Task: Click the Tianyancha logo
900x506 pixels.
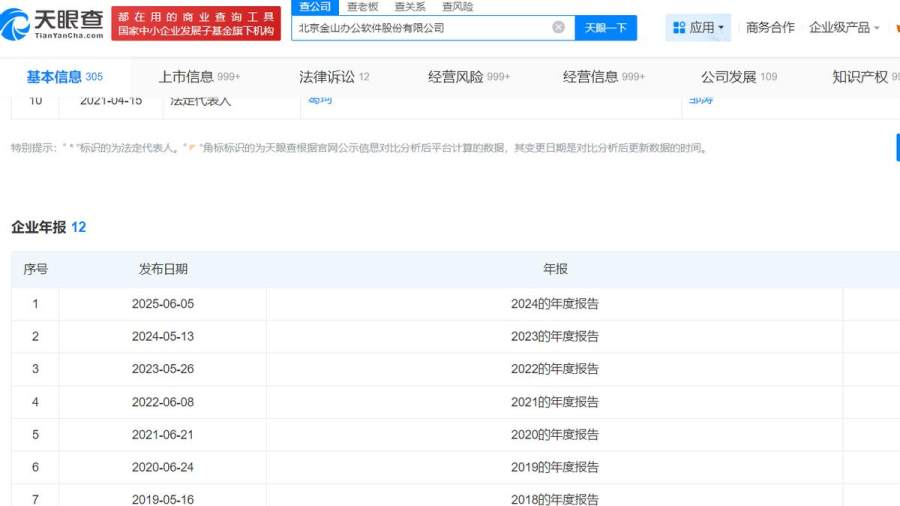Action: coord(54,23)
